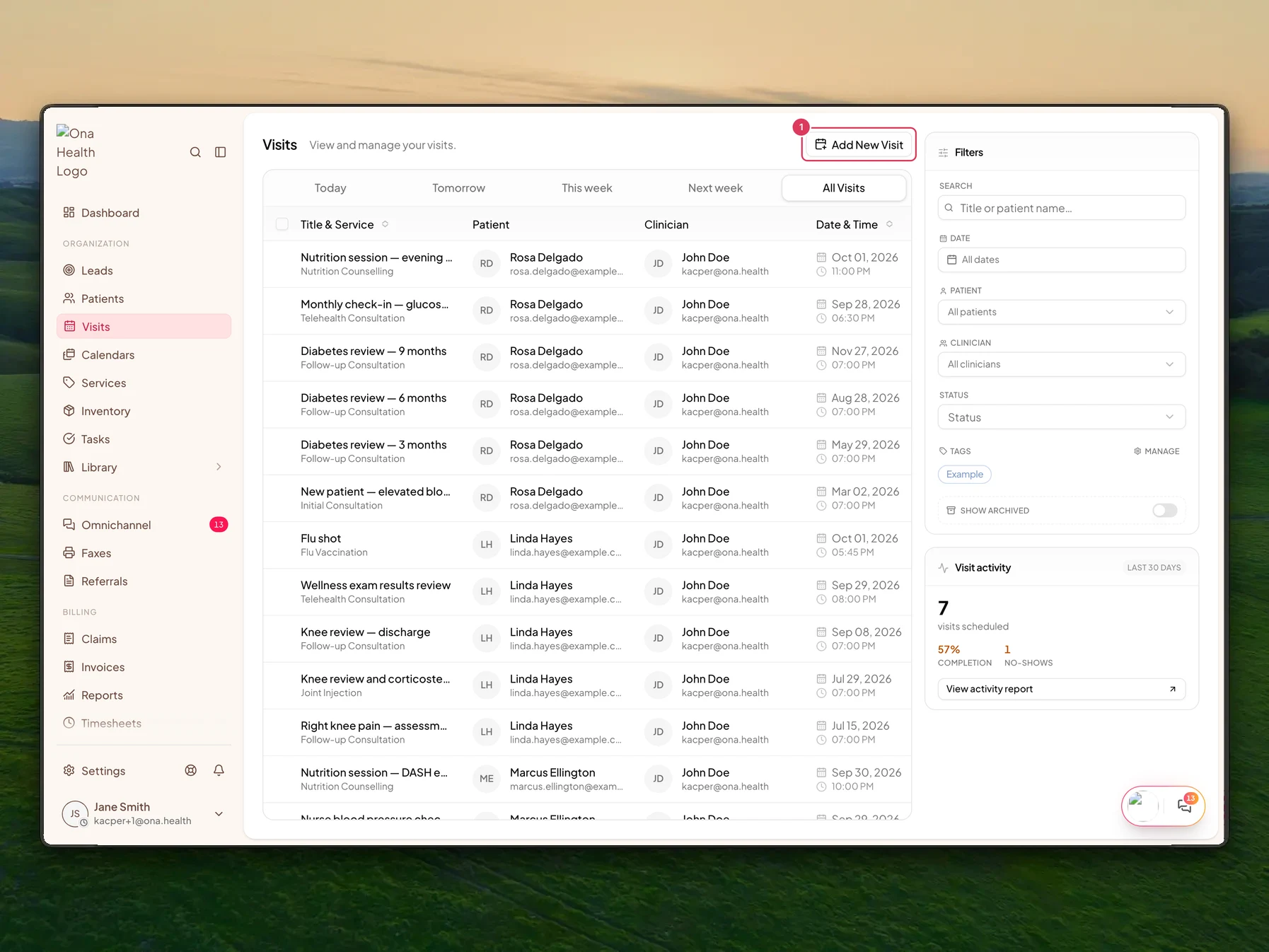1269x952 pixels.
Task: Switch to the Tomorrow tab
Action: click(x=459, y=188)
